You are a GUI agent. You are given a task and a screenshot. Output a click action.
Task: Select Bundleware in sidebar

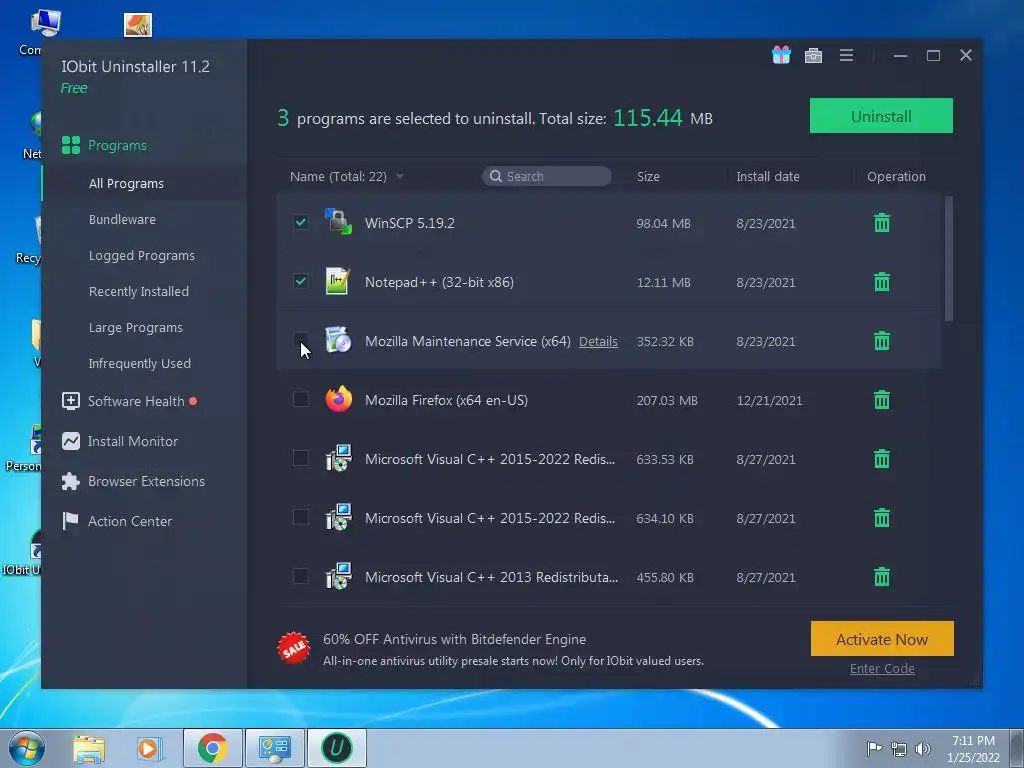[x=122, y=219]
